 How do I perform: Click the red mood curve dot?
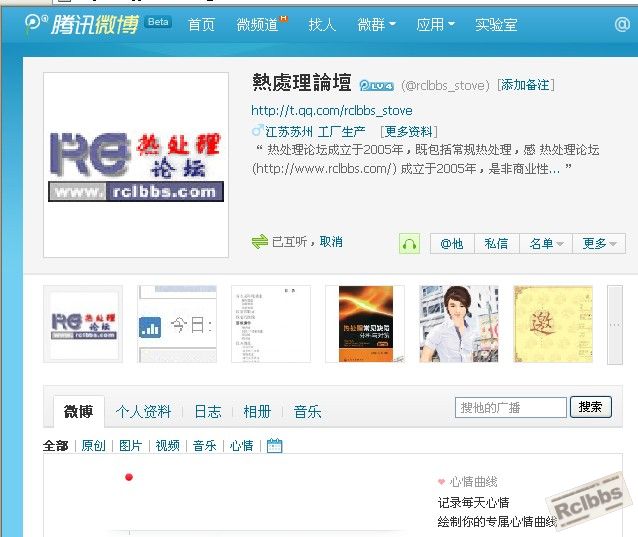(x=129, y=477)
